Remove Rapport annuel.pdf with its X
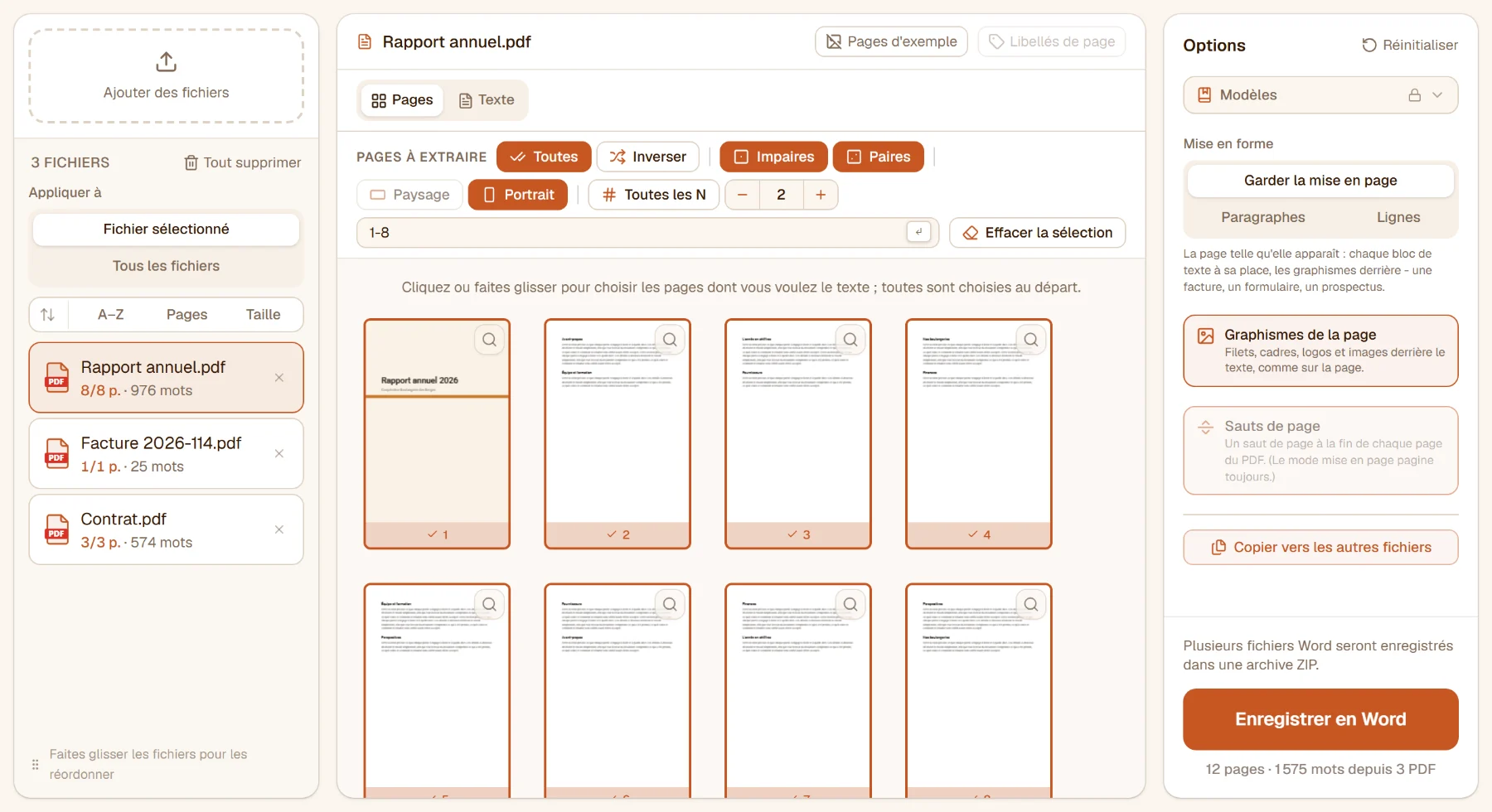Screen dimensions: 1492x812 pyautogui.click(x=279, y=378)
